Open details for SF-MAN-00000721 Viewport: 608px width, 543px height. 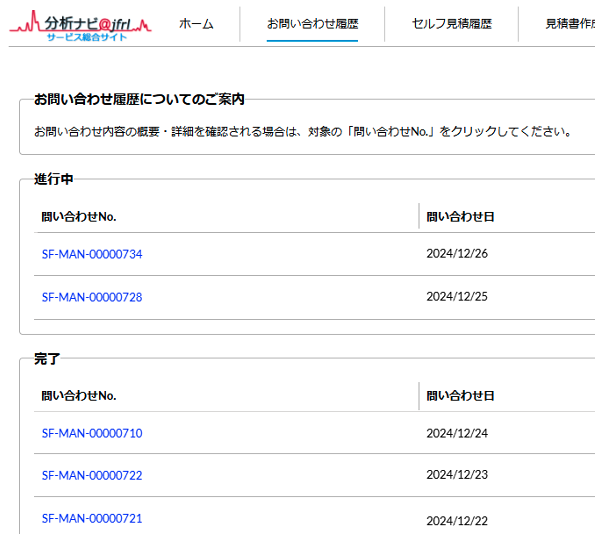pyautogui.click(x=92, y=519)
